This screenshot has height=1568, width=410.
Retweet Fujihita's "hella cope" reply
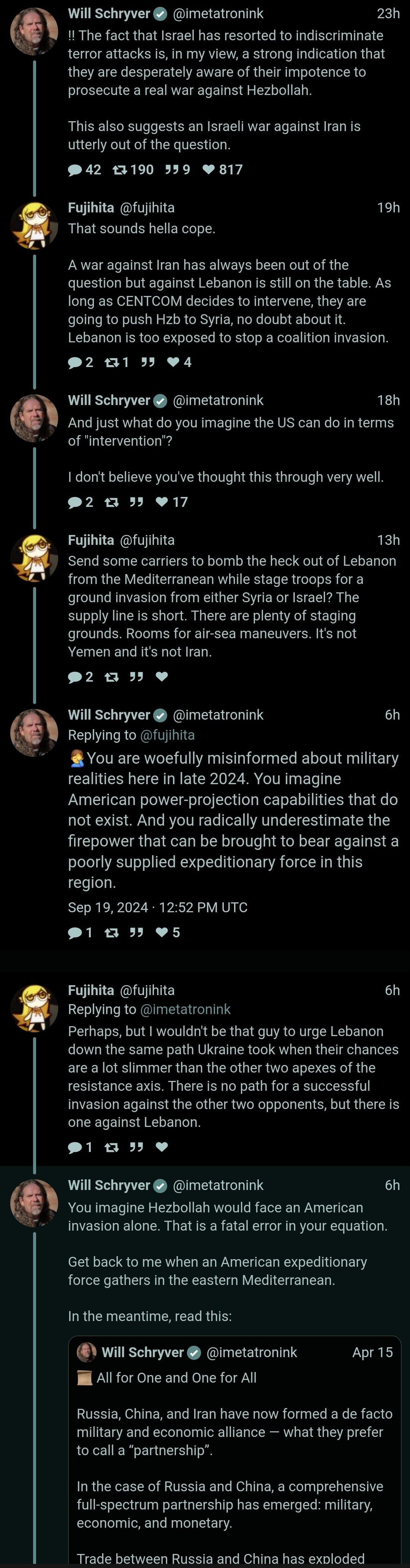click(111, 363)
